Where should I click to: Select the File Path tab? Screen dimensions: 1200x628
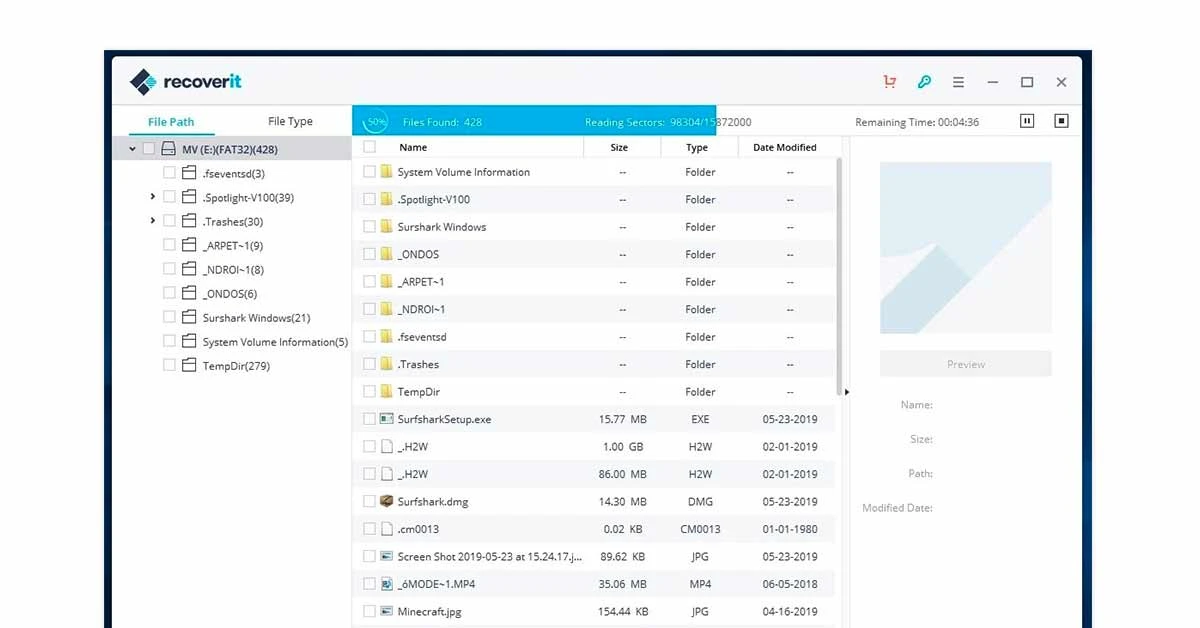click(x=171, y=121)
